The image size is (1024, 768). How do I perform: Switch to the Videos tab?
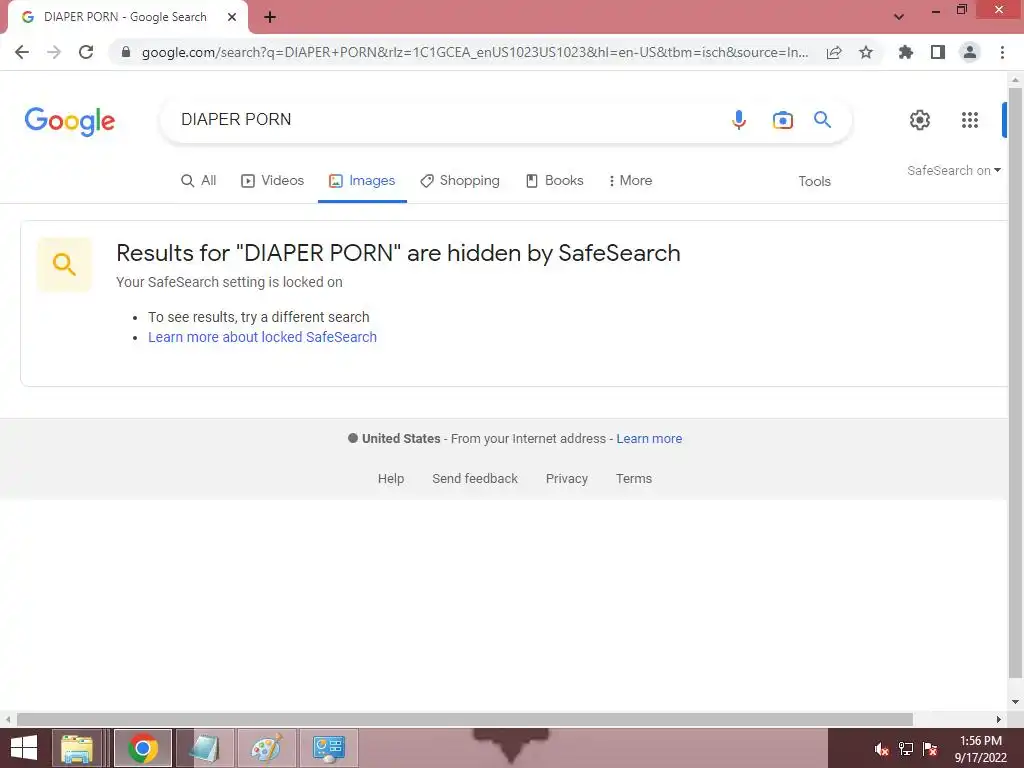(272, 180)
